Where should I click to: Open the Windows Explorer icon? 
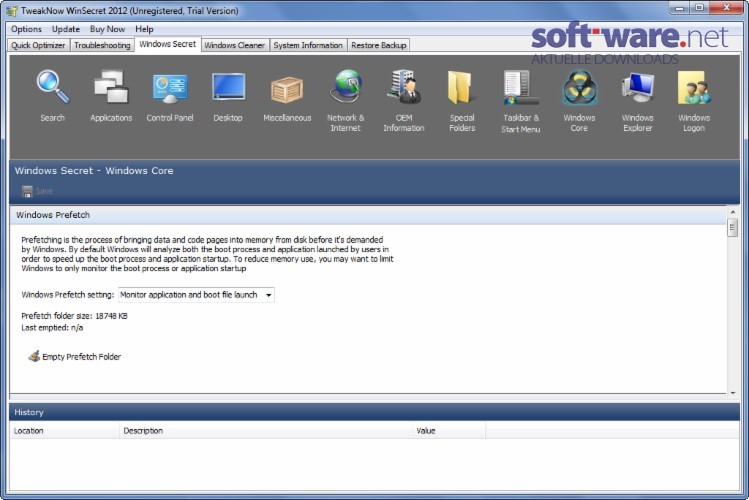coord(638,88)
